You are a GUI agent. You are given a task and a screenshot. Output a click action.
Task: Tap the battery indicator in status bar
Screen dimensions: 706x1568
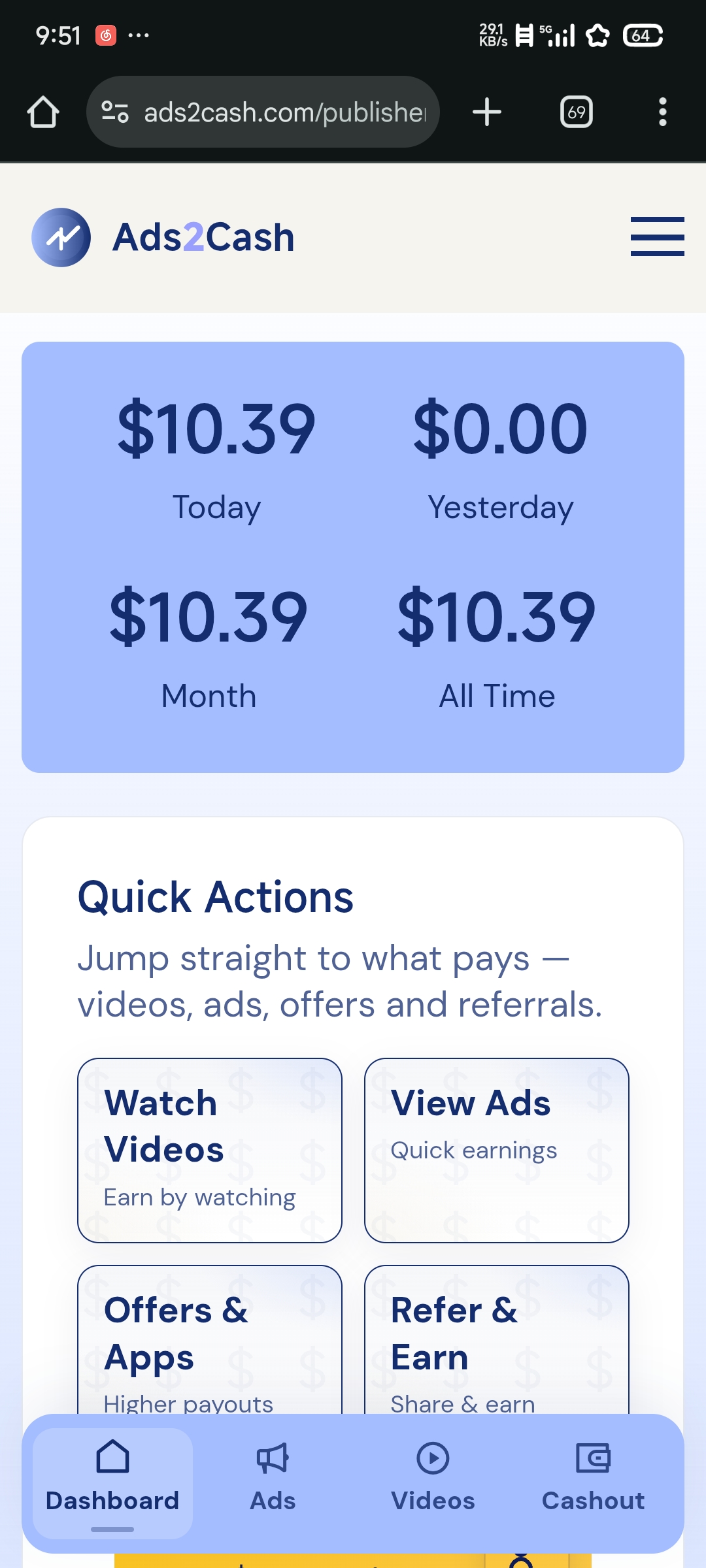pos(643,35)
